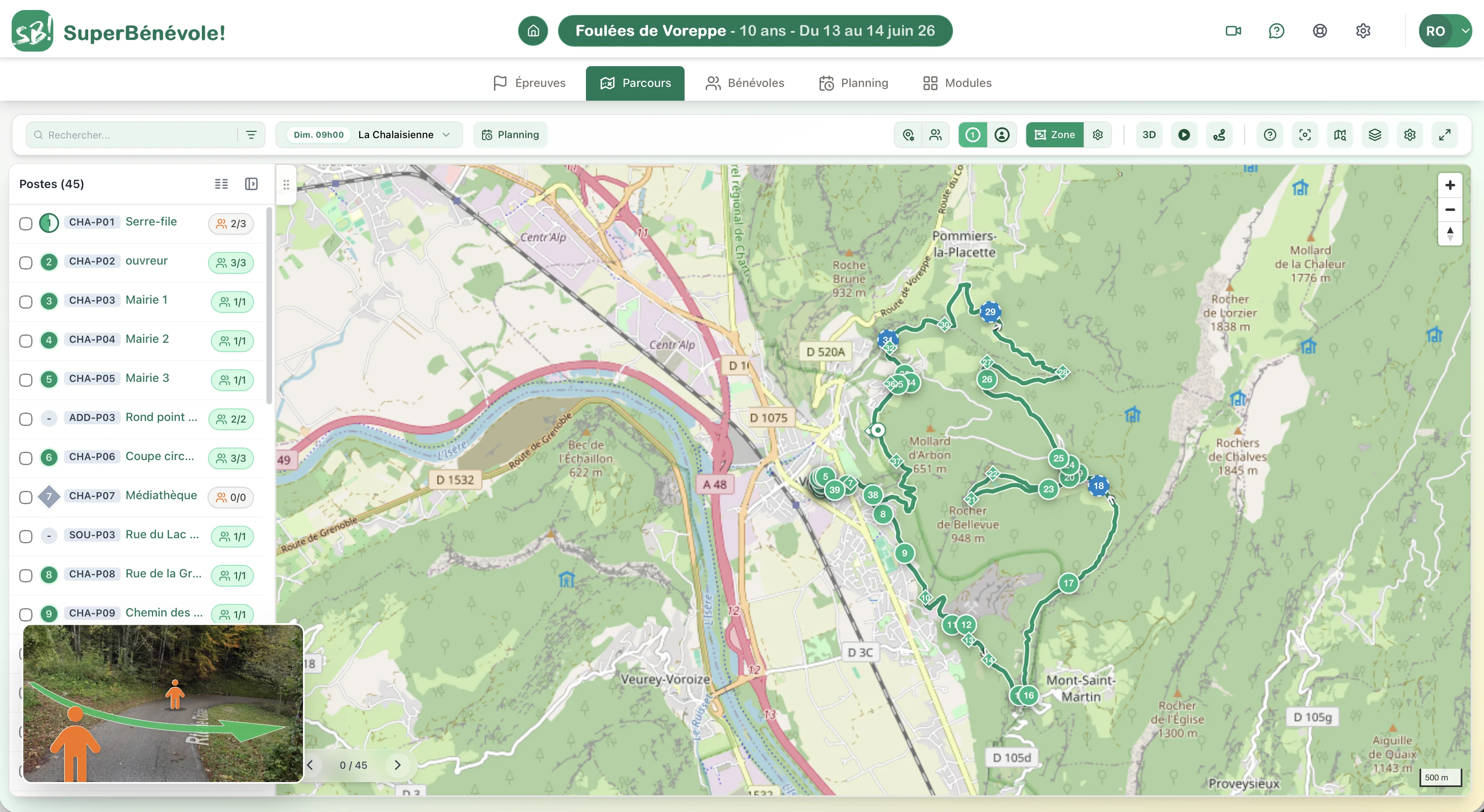Toggle the Zone display button
The height and width of the screenshot is (812, 1484).
1055,135
